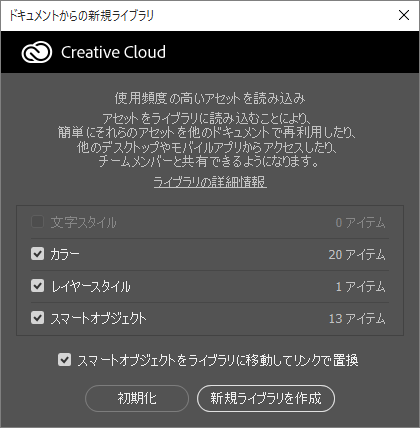Image resolution: width=420 pixels, height=428 pixels.
Task: Click the 使用頻度の高いアセットを読み込み heading
Action: coord(210,98)
